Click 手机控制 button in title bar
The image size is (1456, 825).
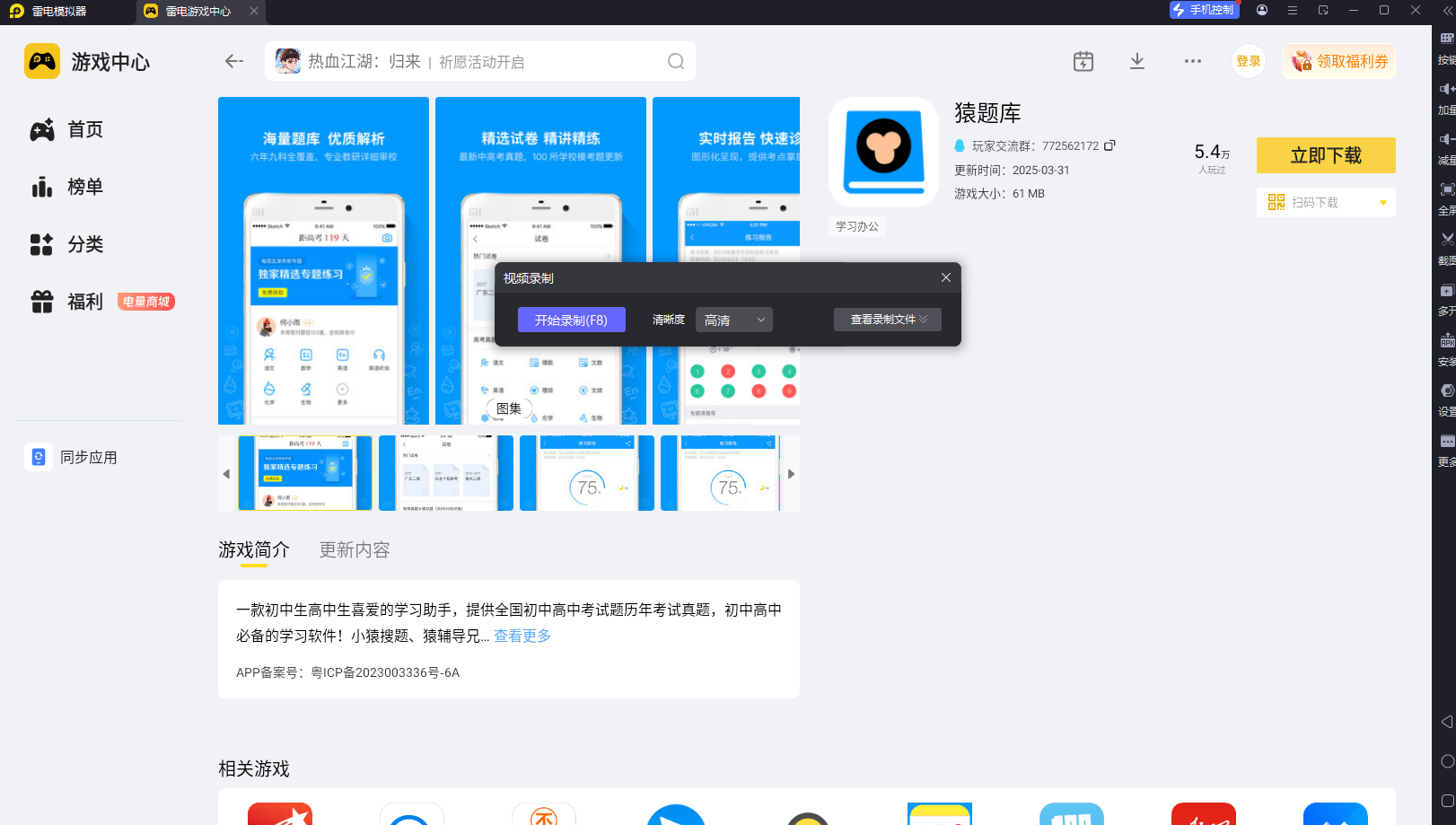1205,10
